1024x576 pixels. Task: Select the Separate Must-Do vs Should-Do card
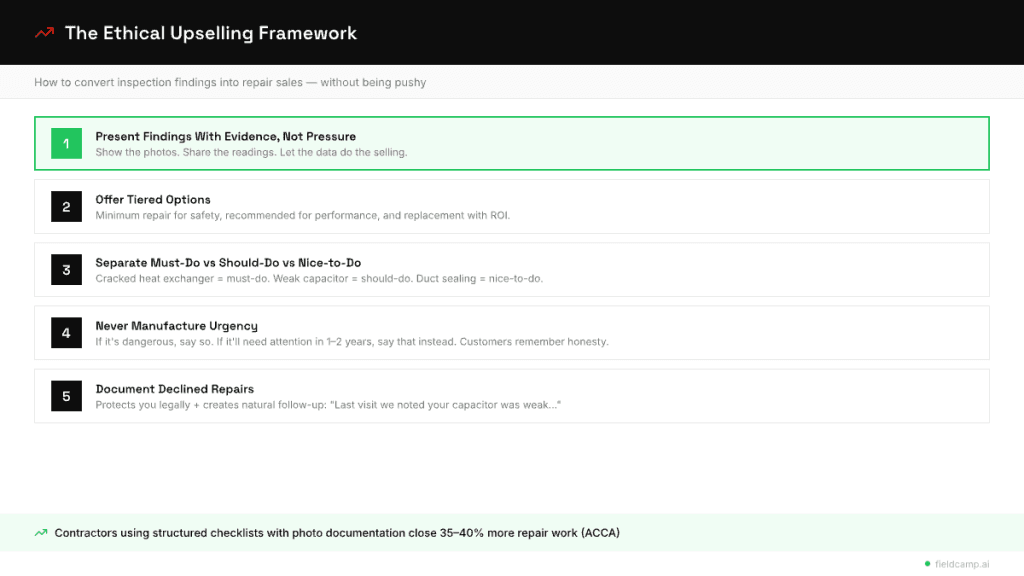512,269
